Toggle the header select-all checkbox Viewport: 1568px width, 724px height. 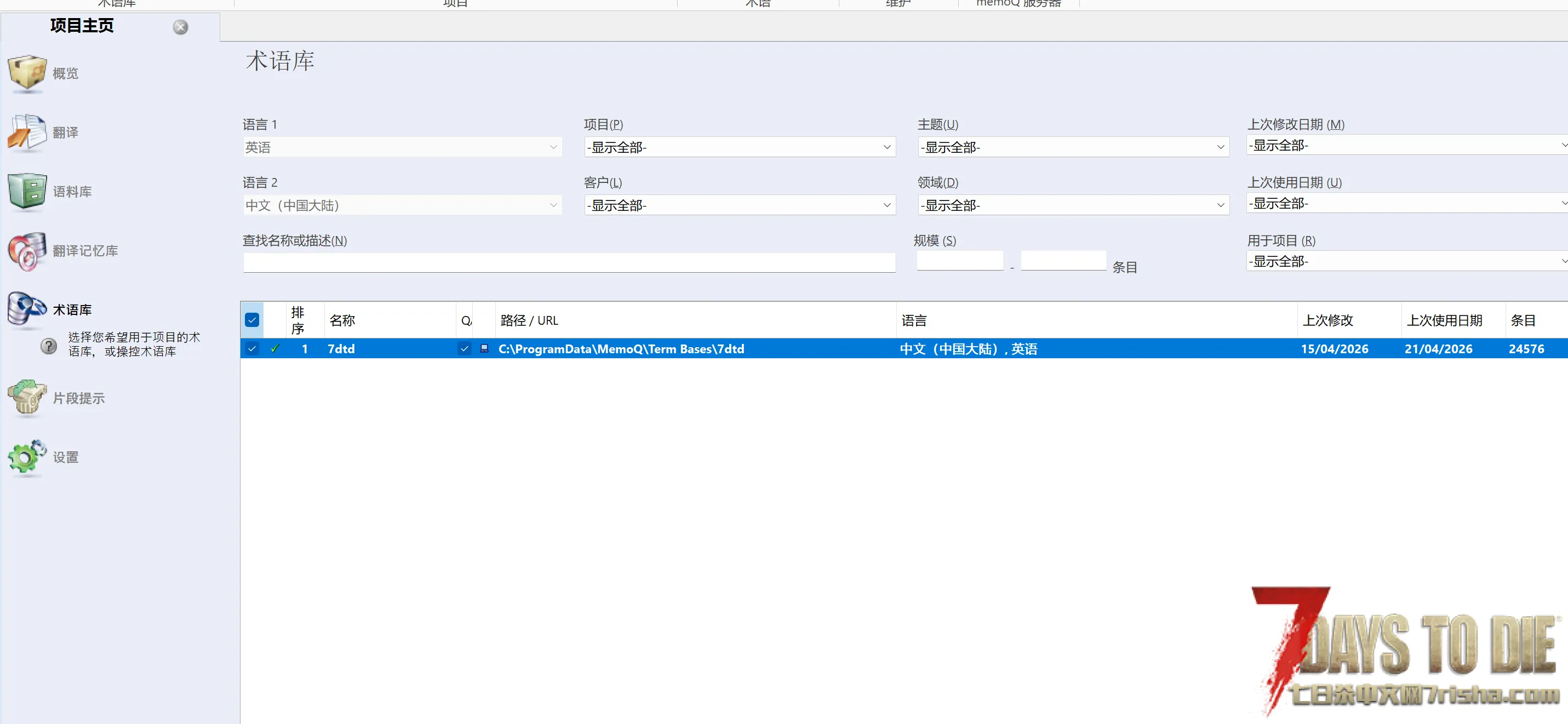click(252, 320)
